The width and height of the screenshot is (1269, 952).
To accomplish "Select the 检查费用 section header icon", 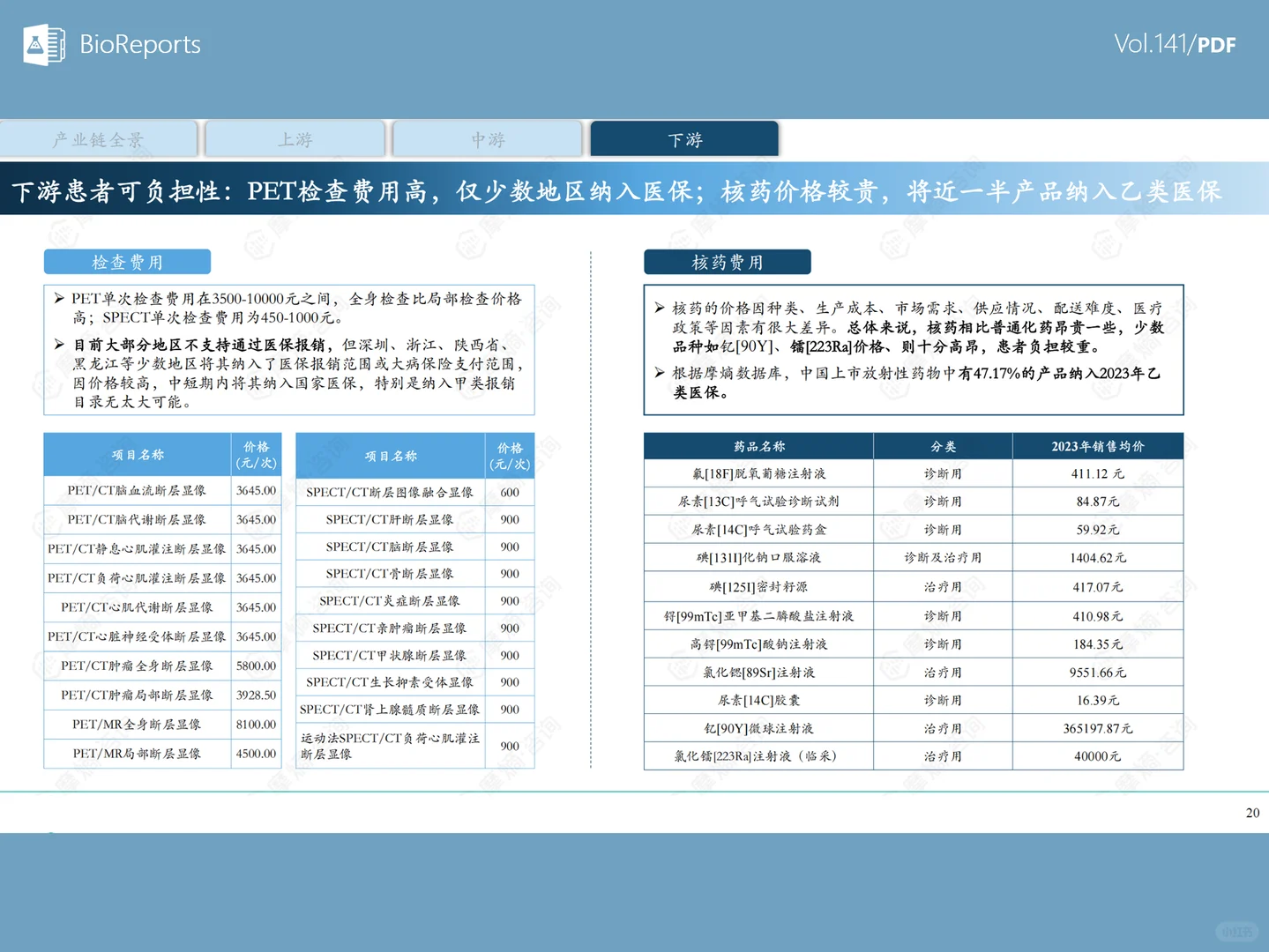I will [126, 261].
